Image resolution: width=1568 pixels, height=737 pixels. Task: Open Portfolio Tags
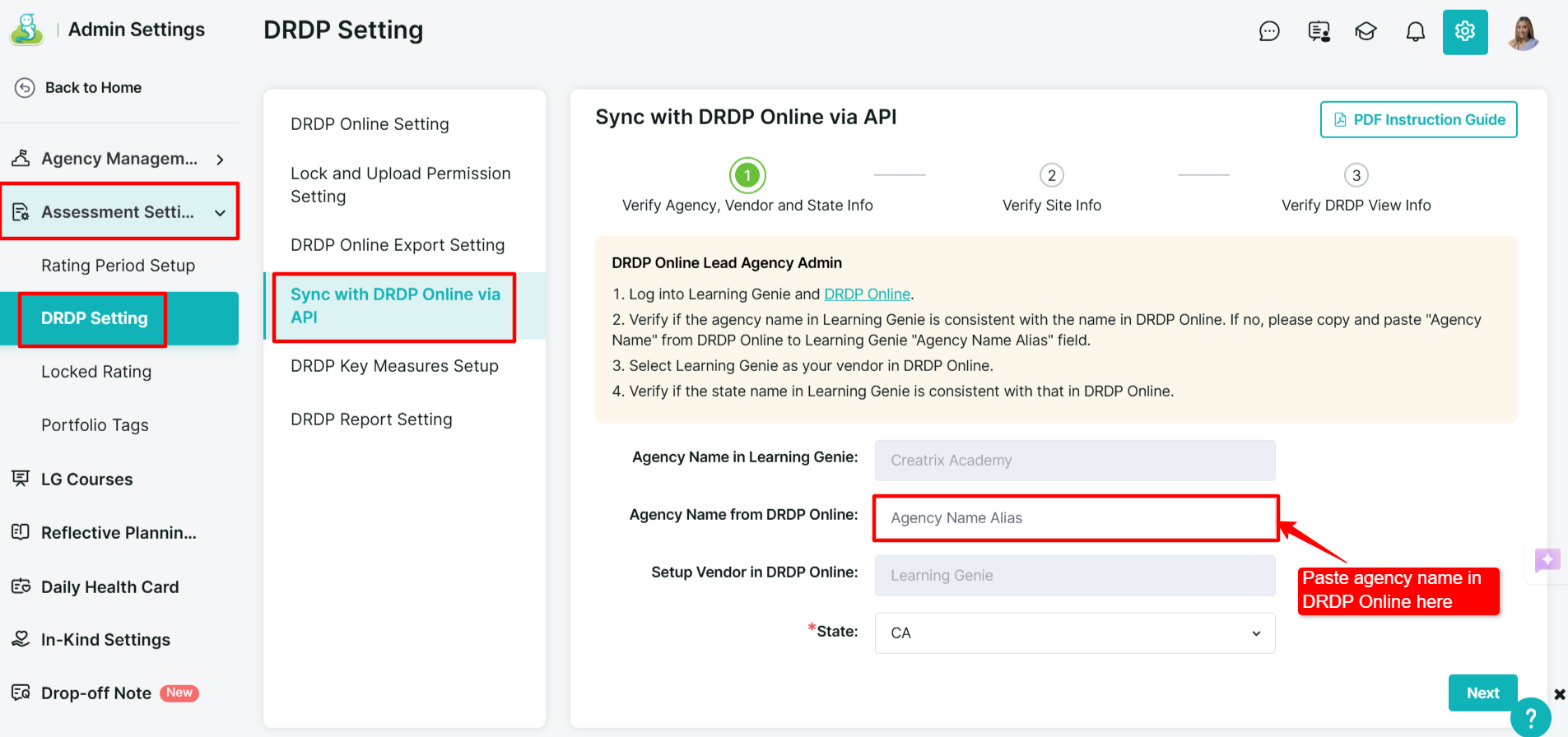pos(95,425)
